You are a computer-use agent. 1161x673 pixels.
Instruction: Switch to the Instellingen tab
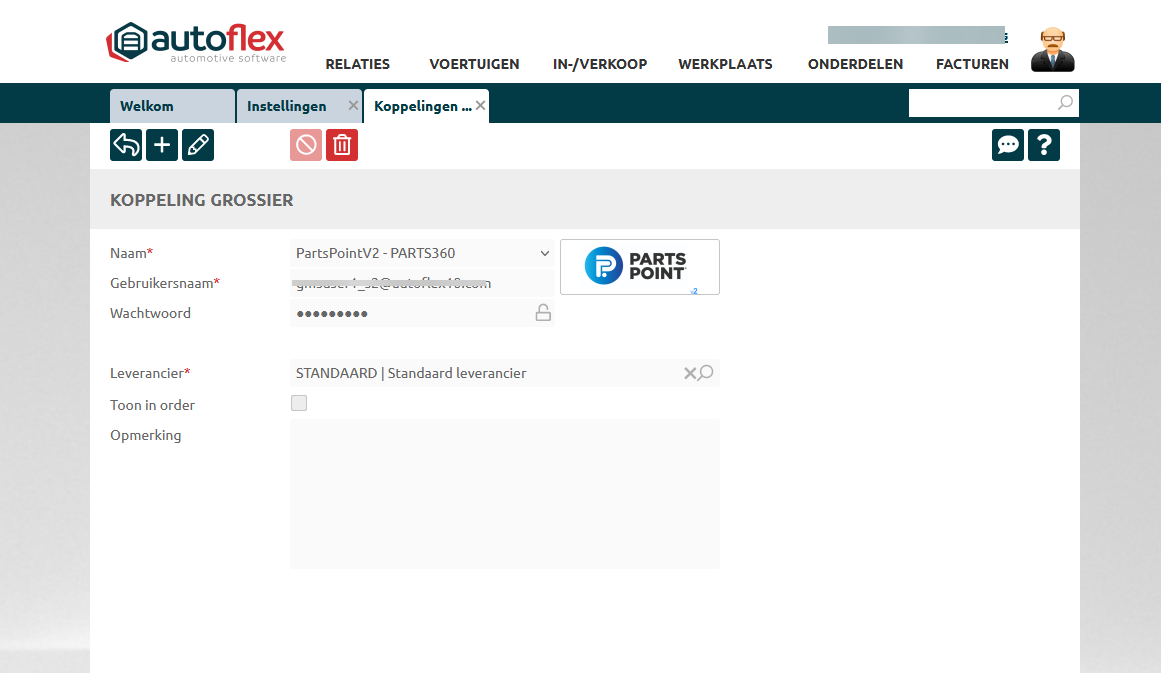287,106
